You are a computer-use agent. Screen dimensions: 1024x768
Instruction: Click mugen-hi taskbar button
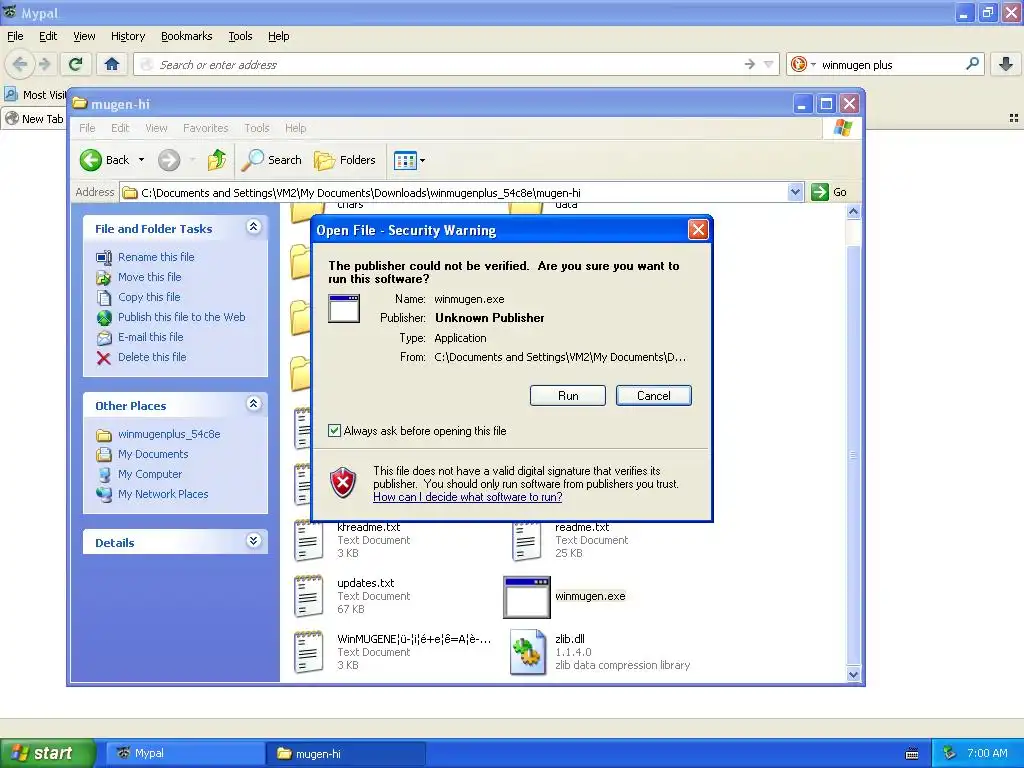coord(346,753)
